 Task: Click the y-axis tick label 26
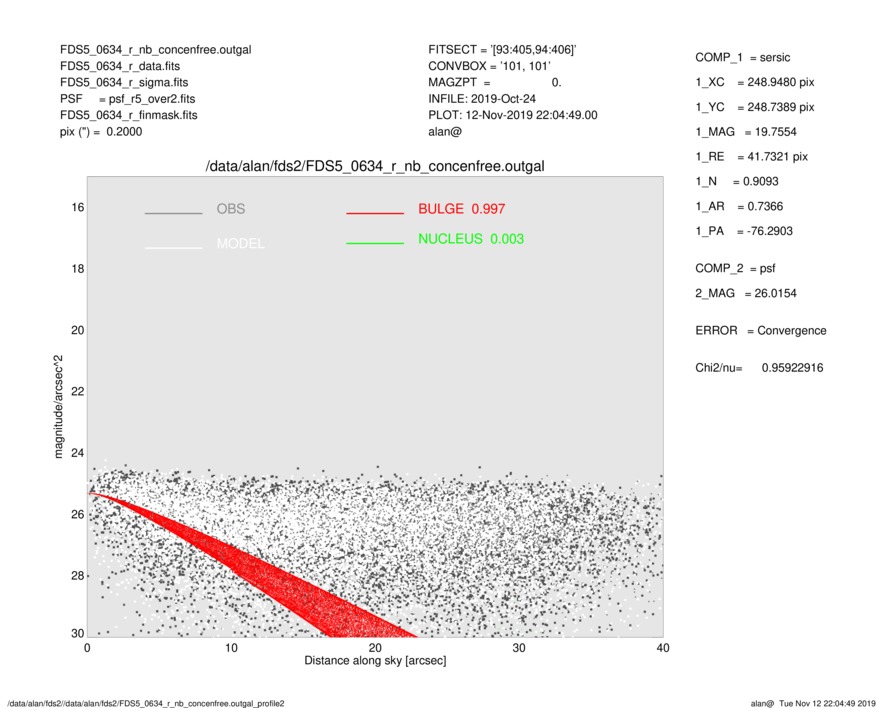tap(78, 515)
